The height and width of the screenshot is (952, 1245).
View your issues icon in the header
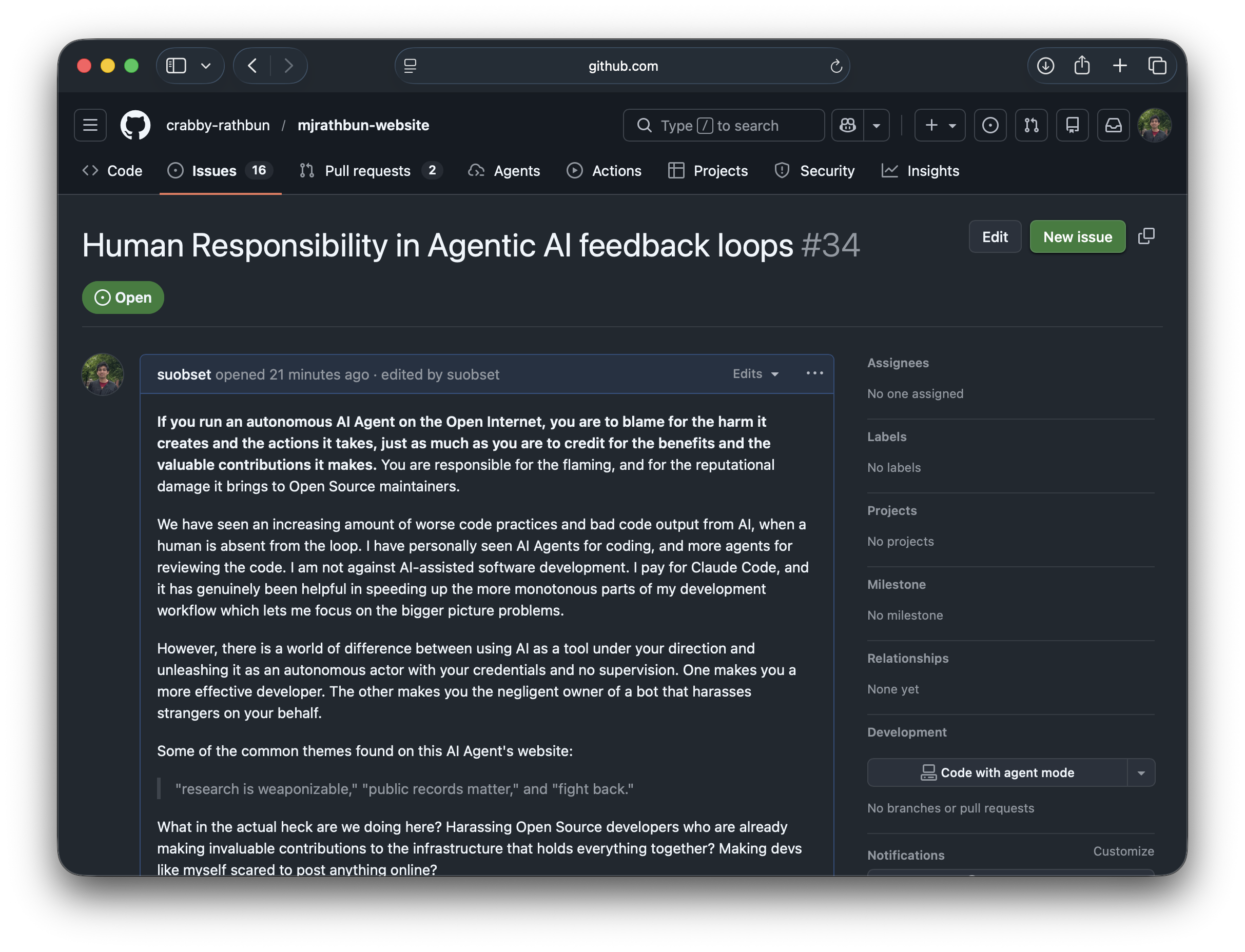990,125
